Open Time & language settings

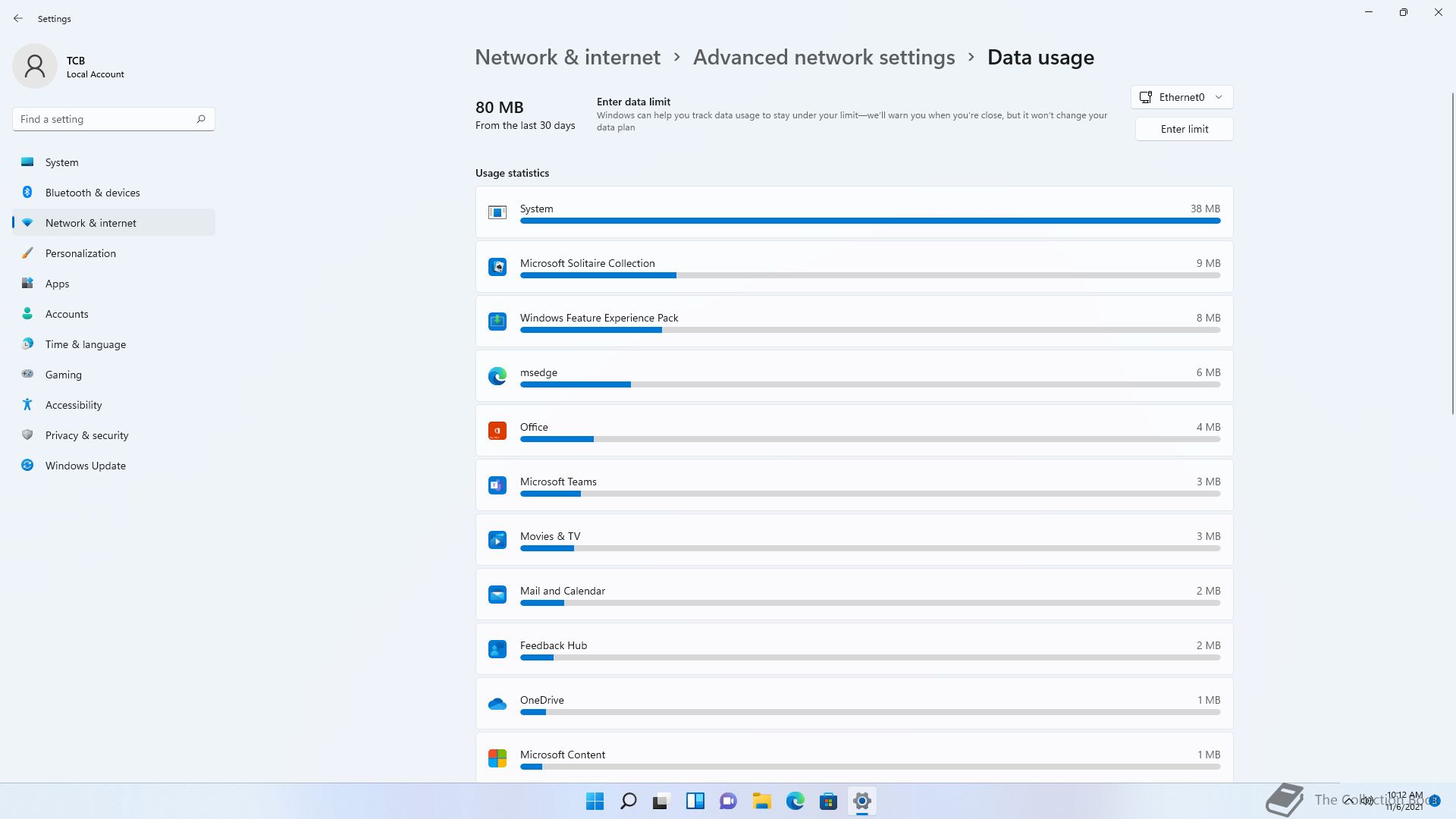click(x=114, y=344)
